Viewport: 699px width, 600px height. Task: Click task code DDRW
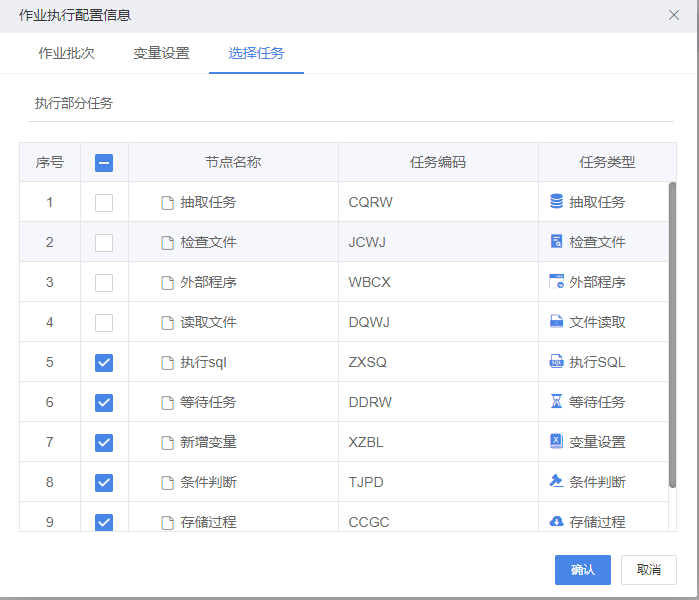point(370,402)
